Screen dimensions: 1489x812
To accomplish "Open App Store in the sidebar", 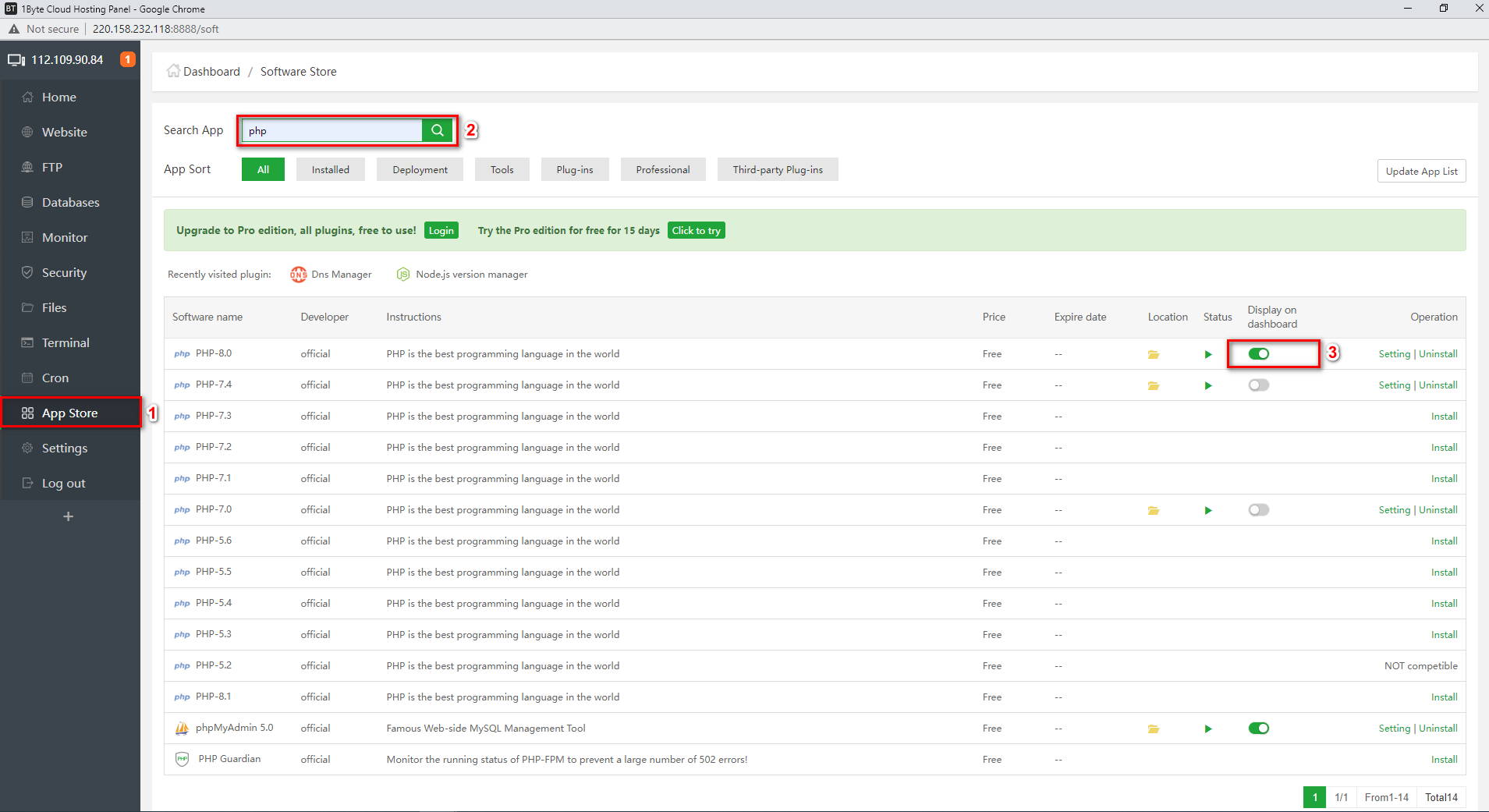I will 70,413.
